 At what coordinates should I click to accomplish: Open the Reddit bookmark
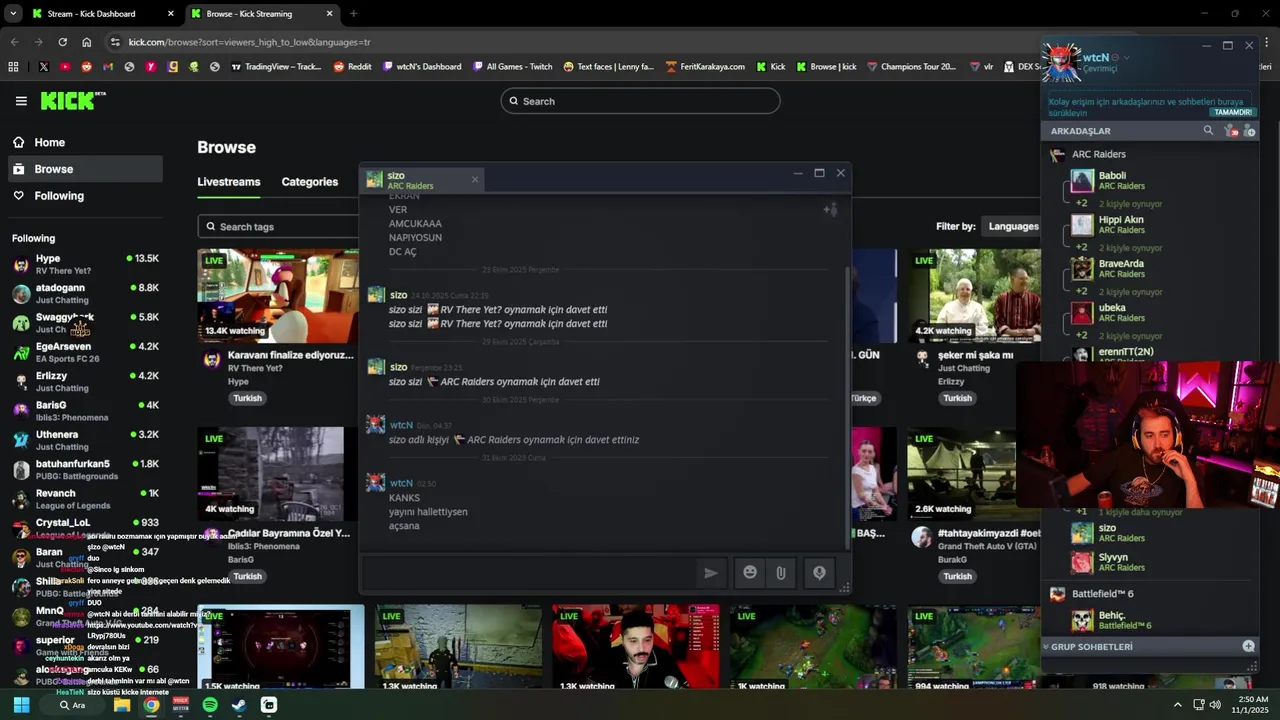coord(352,67)
